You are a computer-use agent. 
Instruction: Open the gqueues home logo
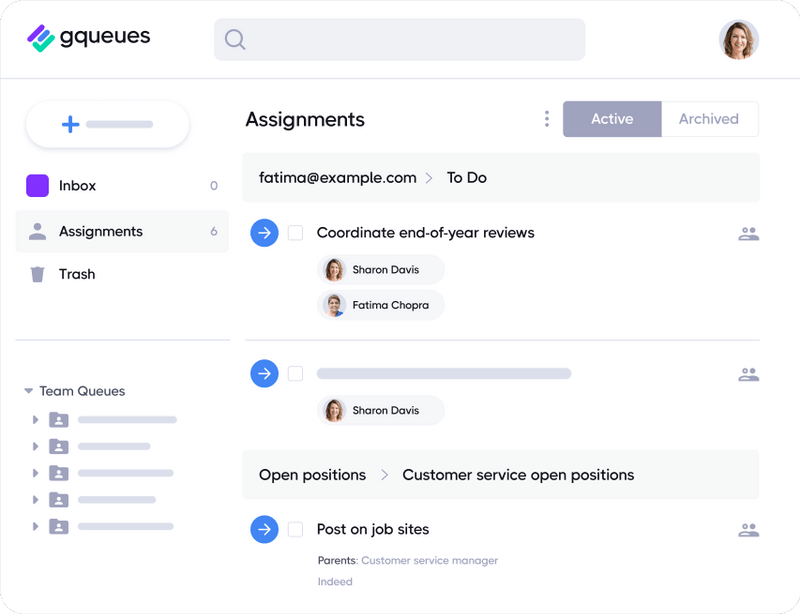pyautogui.click(x=88, y=38)
